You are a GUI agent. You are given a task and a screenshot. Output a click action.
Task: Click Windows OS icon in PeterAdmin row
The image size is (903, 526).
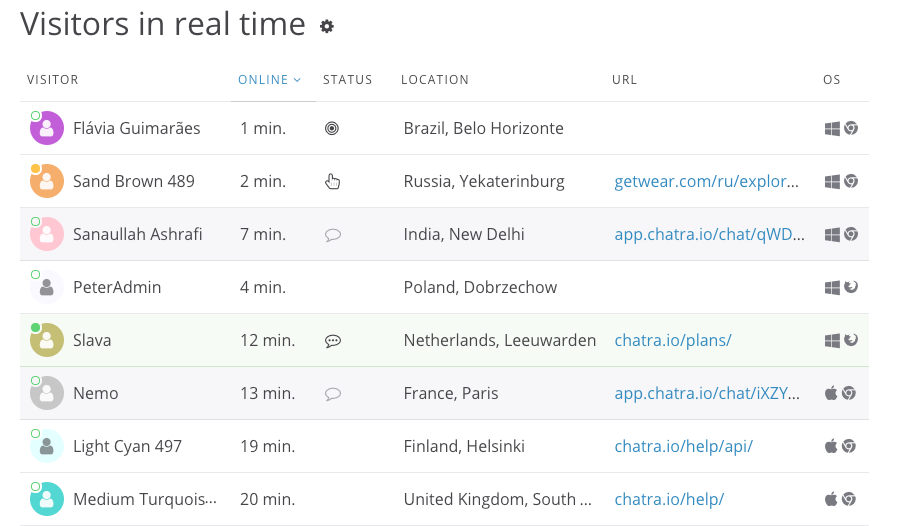pyautogui.click(x=831, y=288)
